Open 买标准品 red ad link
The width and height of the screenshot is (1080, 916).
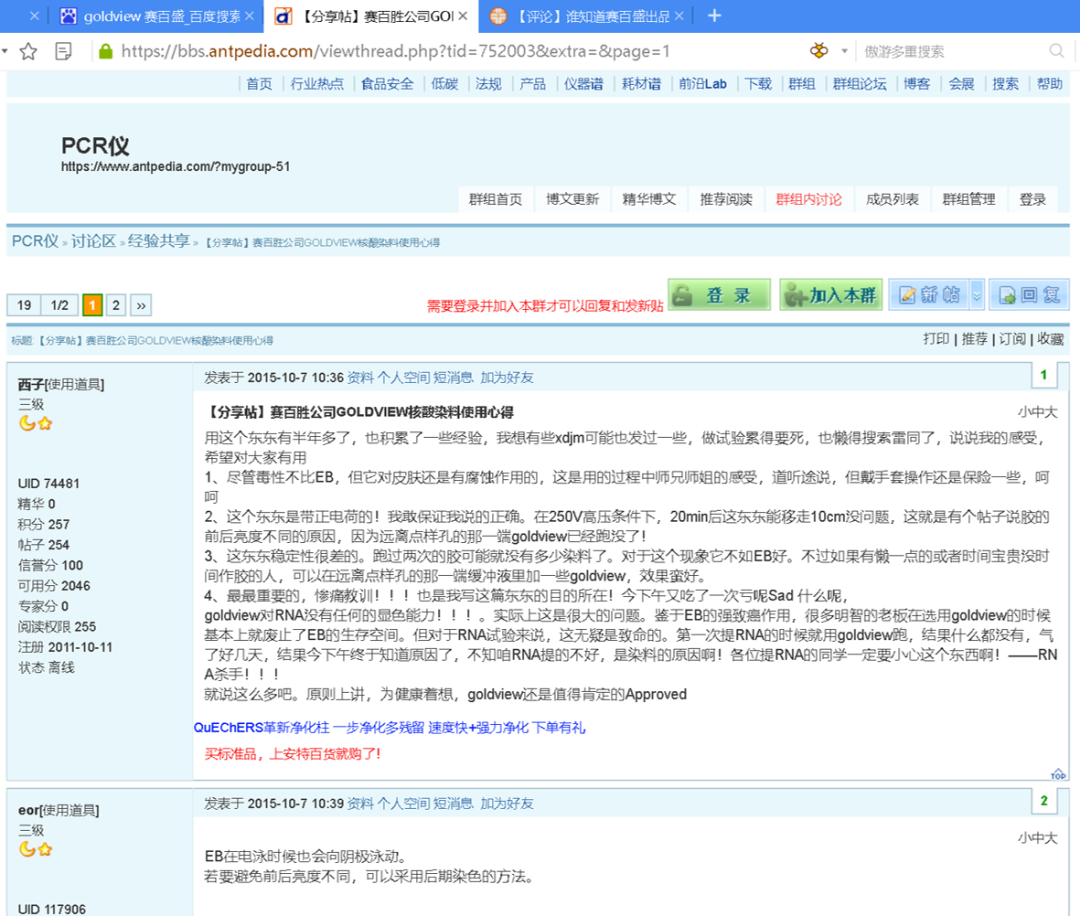[293, 753]
